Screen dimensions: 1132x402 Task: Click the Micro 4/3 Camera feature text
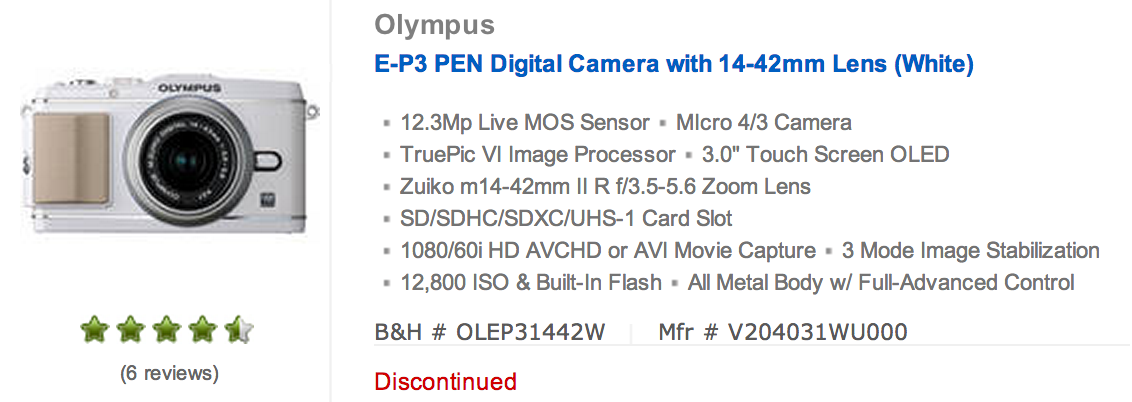click(764, 123)
